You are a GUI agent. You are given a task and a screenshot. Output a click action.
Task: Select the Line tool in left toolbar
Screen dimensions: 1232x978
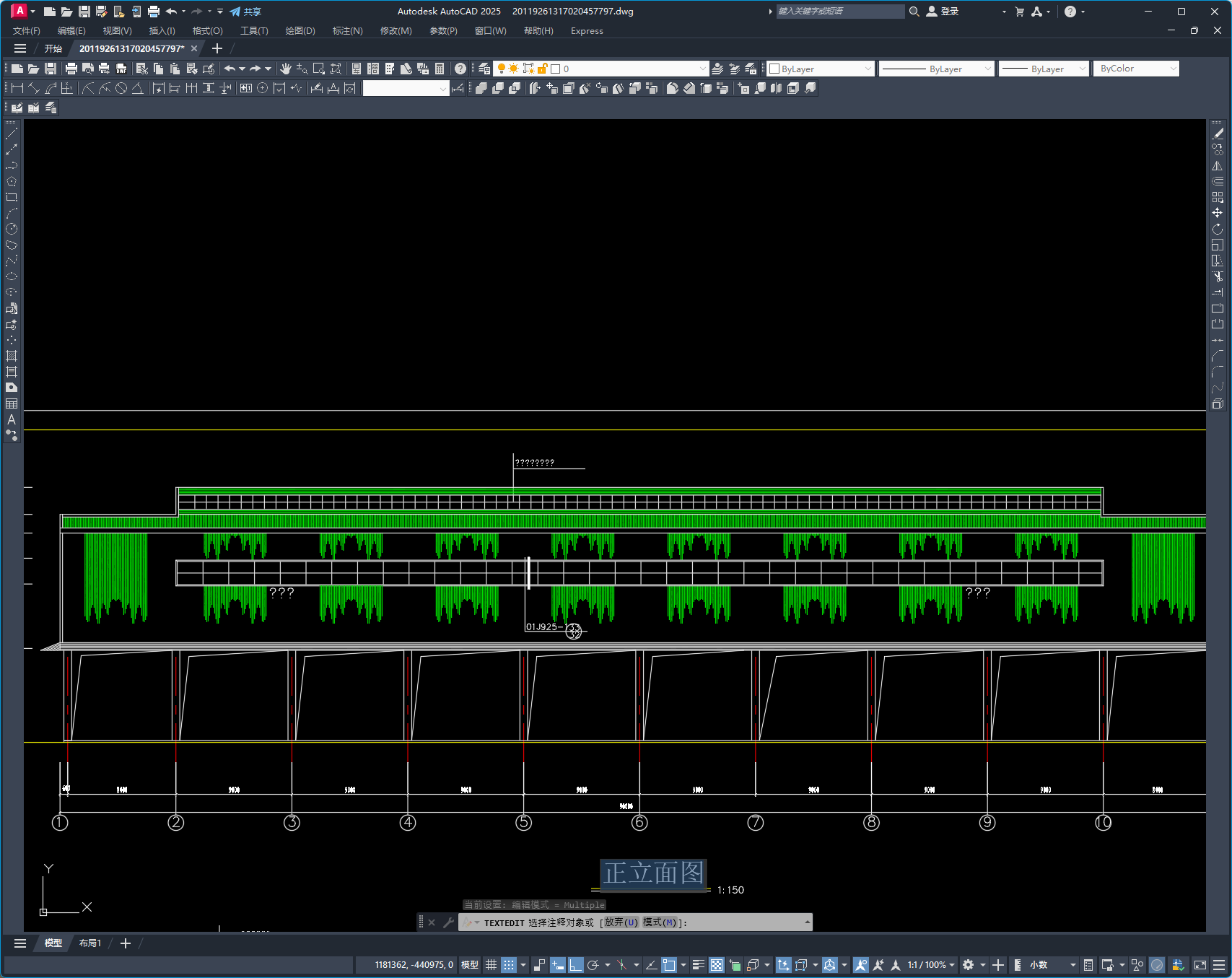[x=12, y=134]
